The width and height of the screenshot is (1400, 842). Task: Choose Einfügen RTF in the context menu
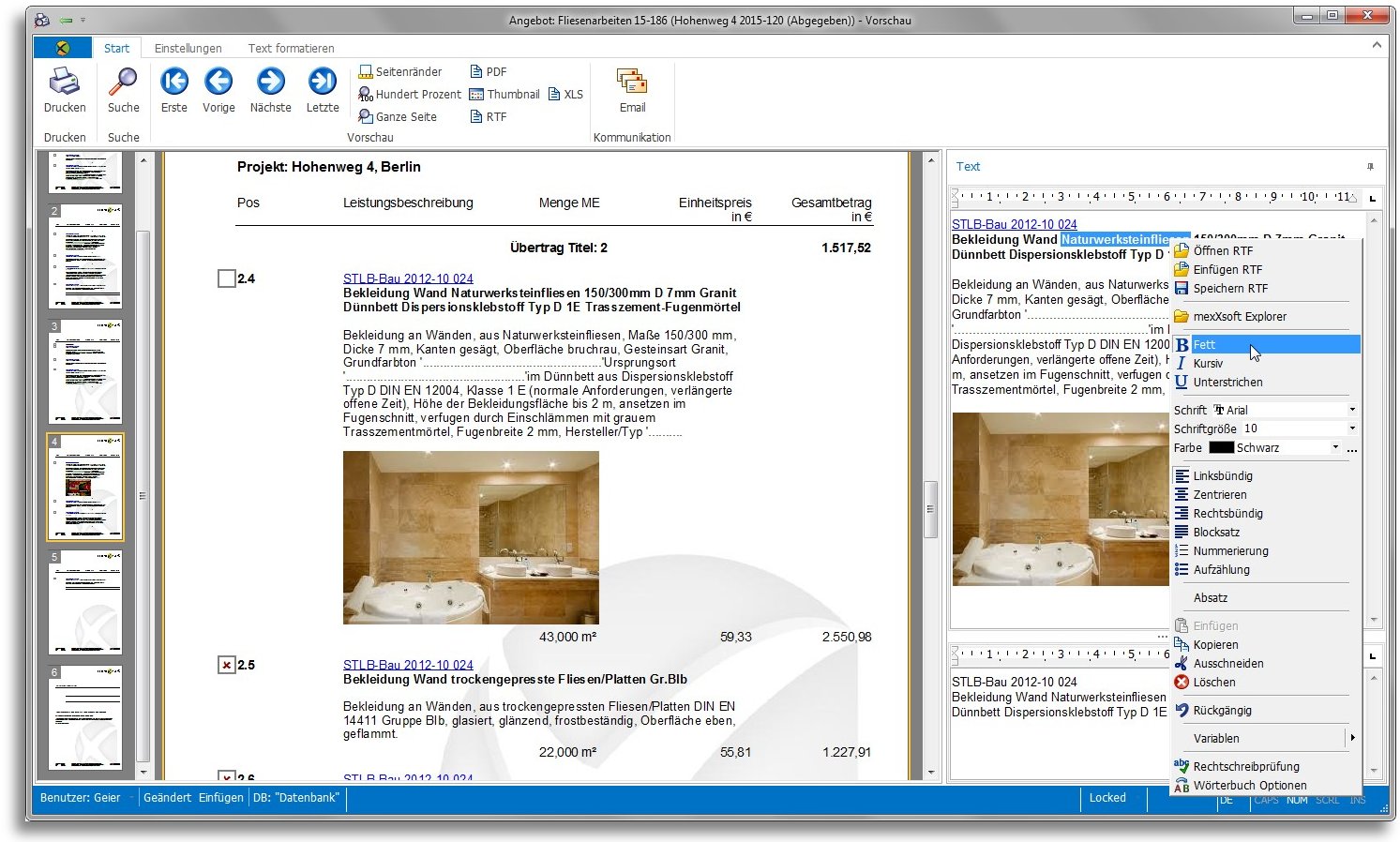(1265, 269)
